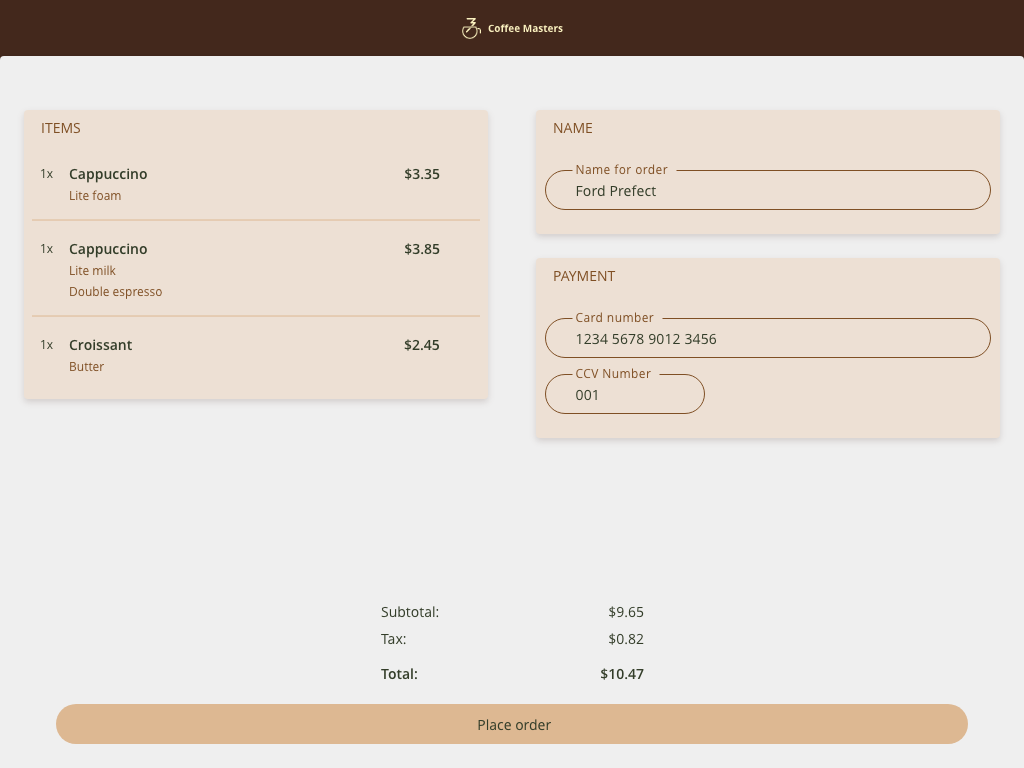Click the Croissant item name
The width and height of the screenshot is (1024, 768).
tap(100, 345)
